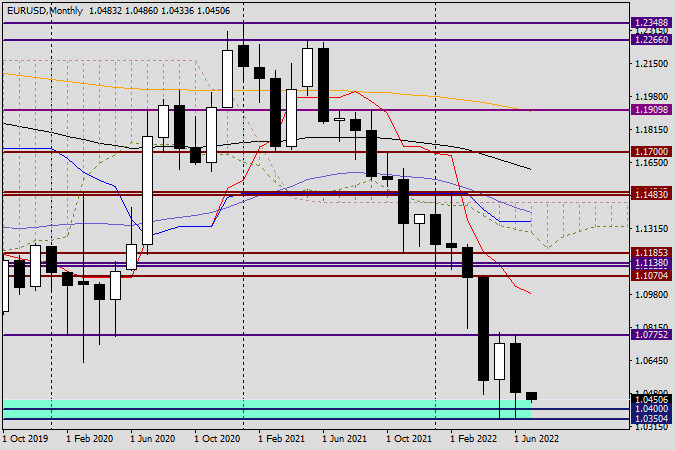The height and width of the screenshot is (450, 675).
Task: Click the 1.18150 price scale value
Action: 652,130
